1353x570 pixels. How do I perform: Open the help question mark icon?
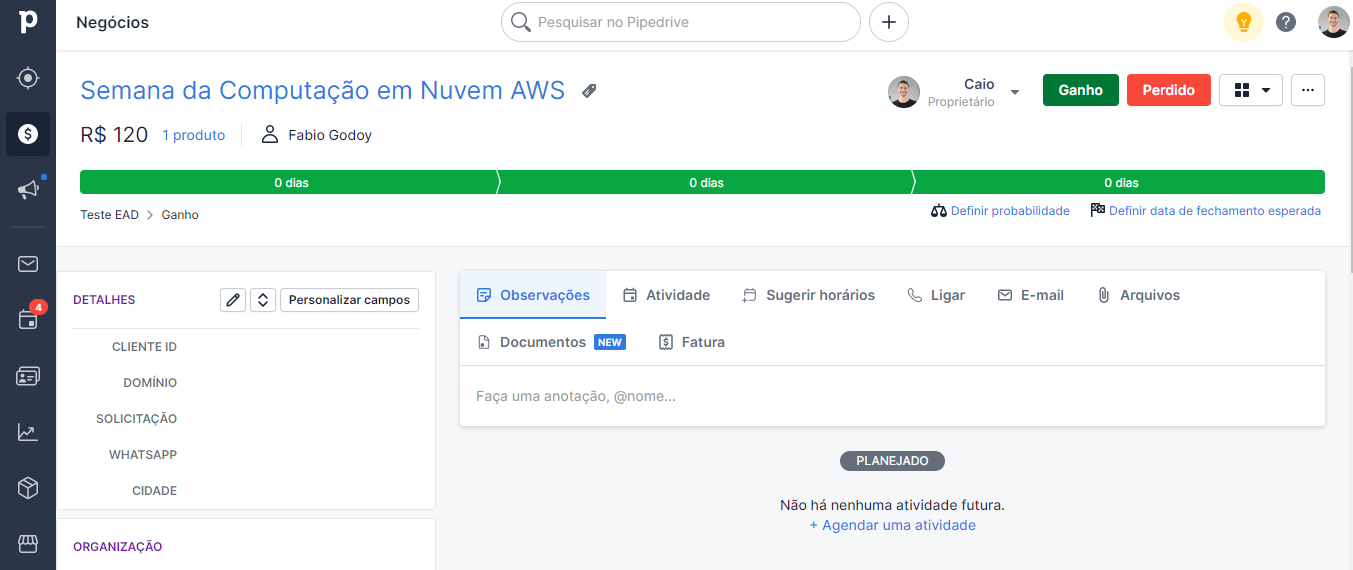click(1286, 22)
